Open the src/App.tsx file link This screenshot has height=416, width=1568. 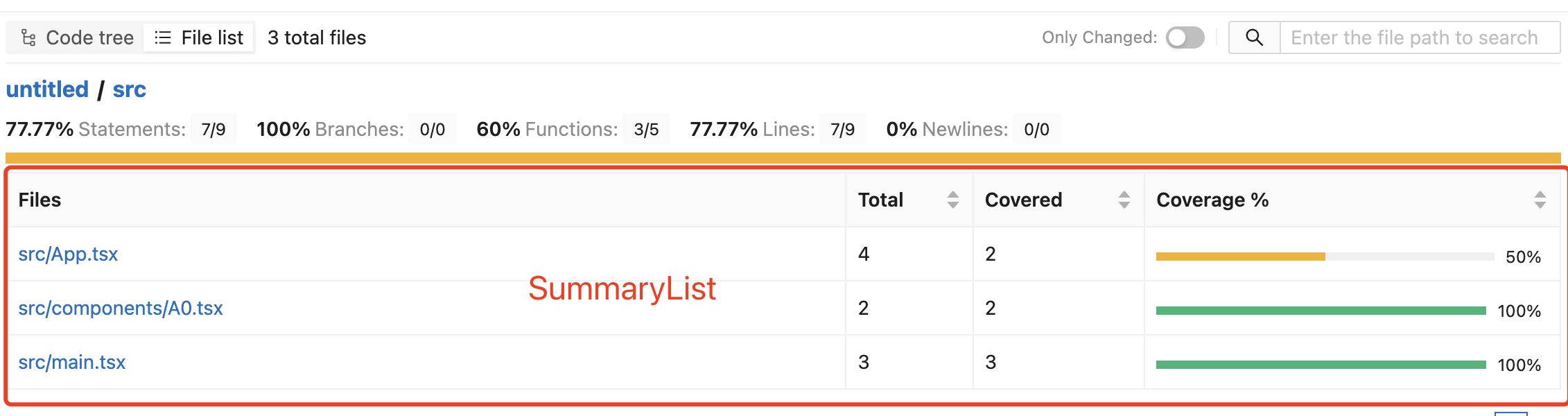click(68, 254)
